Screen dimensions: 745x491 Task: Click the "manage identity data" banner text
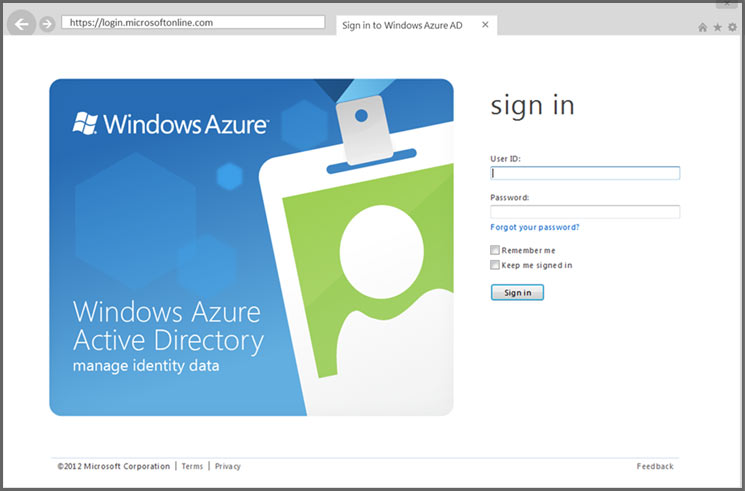coord(146,366)
